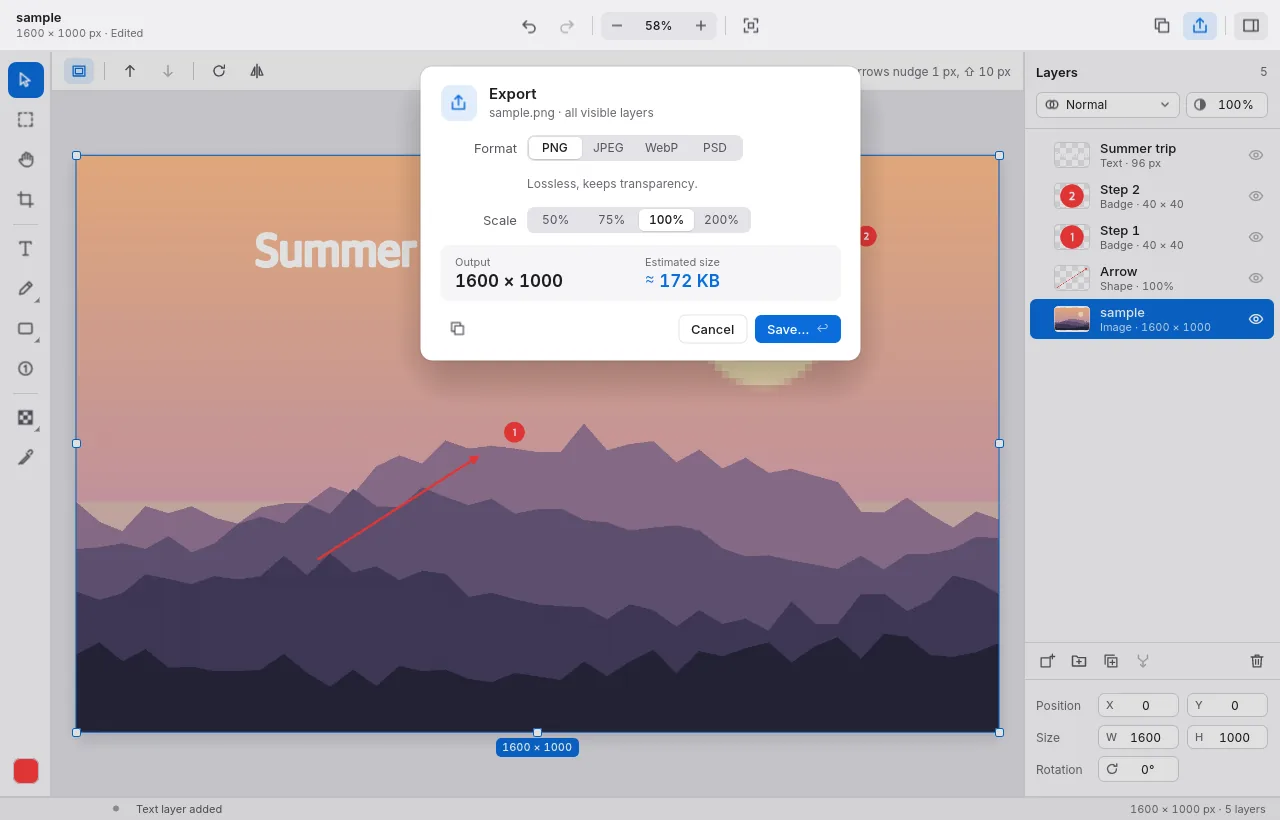
Task: Set export scale to 200%
Action: [721, 220]
